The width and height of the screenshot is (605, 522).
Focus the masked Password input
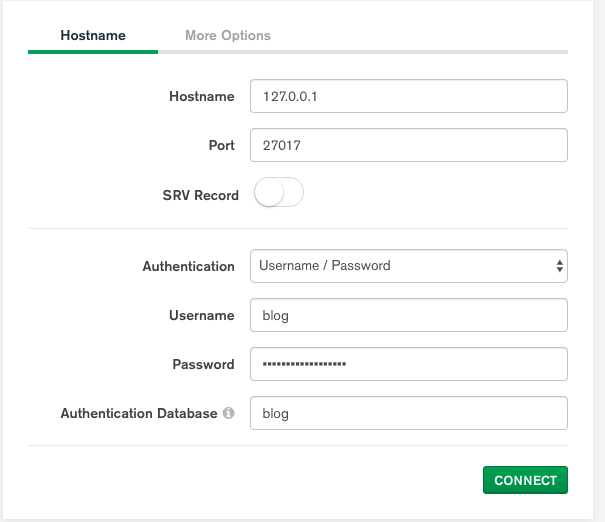[x=408, y=364]
